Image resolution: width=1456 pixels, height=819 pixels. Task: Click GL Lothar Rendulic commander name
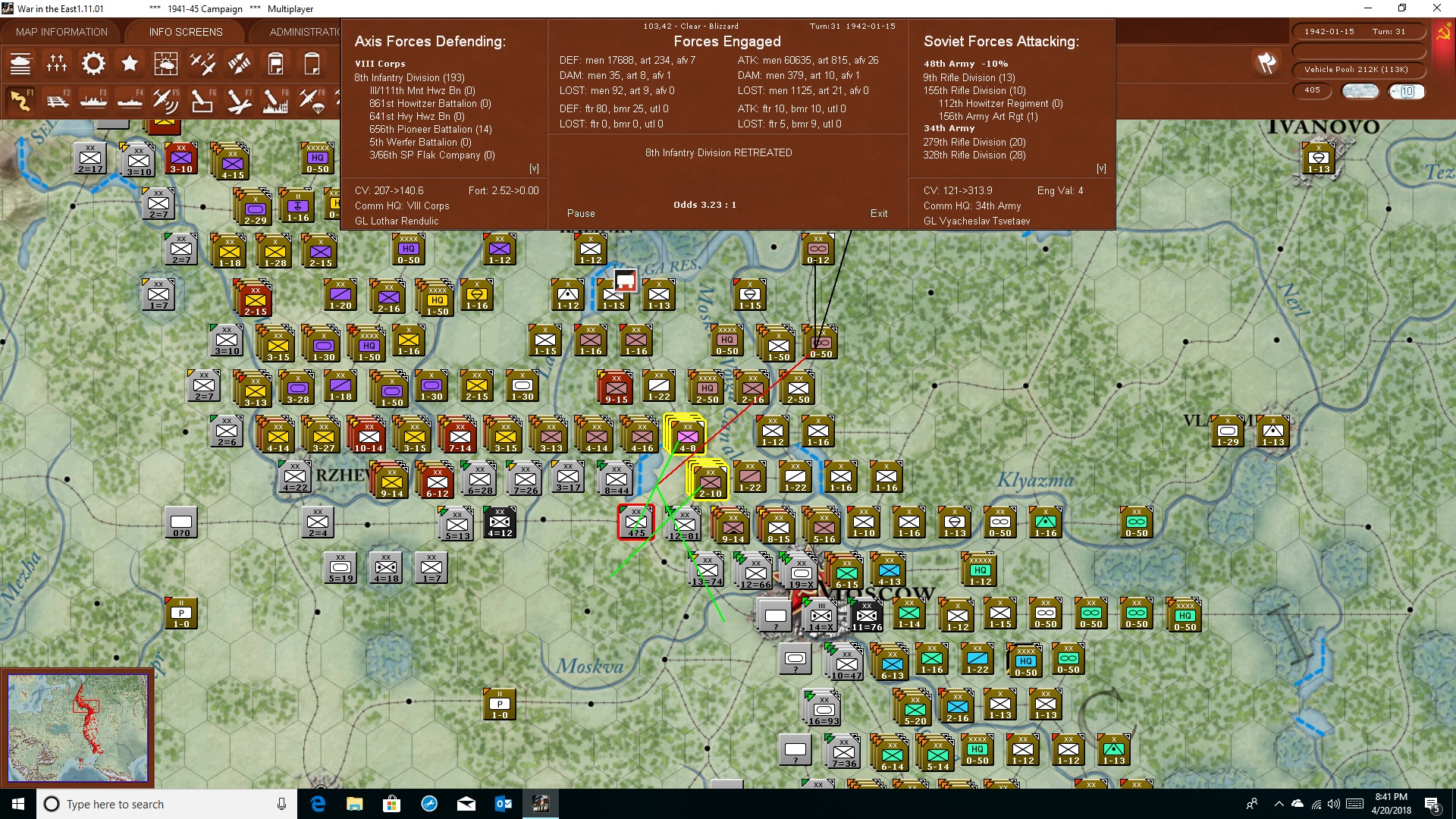397,221
